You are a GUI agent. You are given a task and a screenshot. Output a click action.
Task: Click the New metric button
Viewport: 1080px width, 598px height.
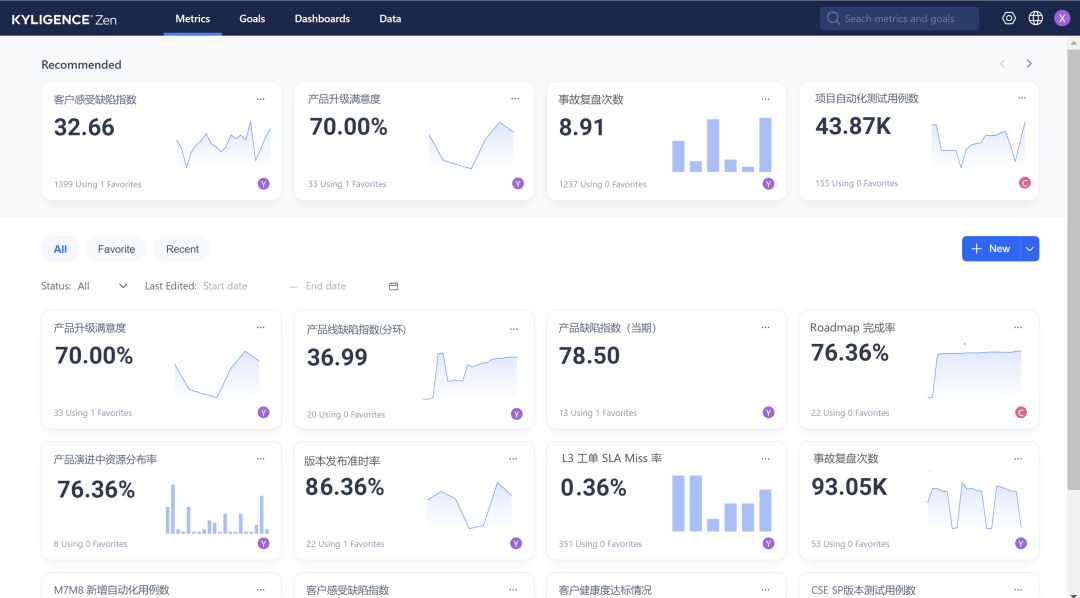[991, 249]
